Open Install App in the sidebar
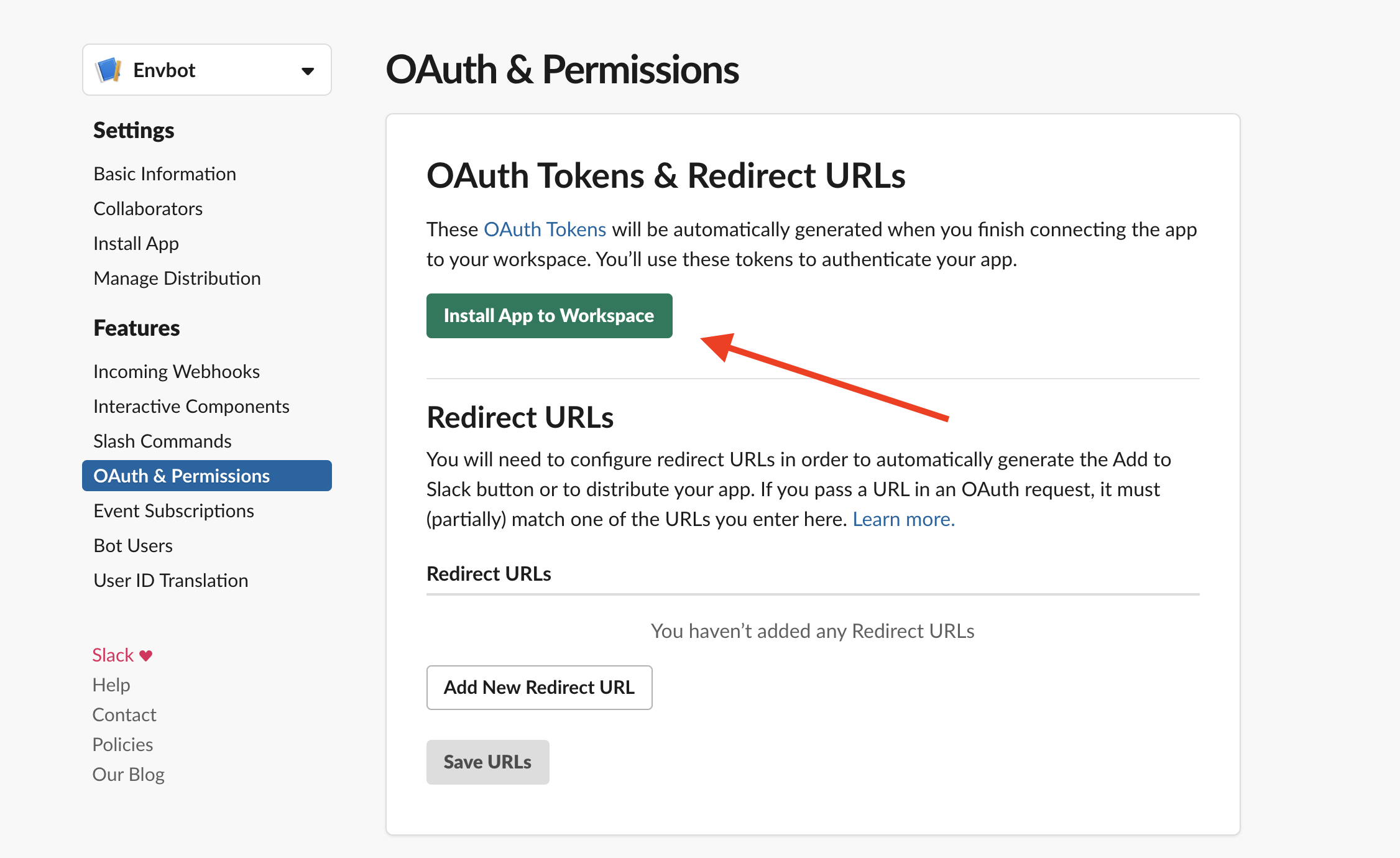 pyautogui.click(x=136, y=244)
